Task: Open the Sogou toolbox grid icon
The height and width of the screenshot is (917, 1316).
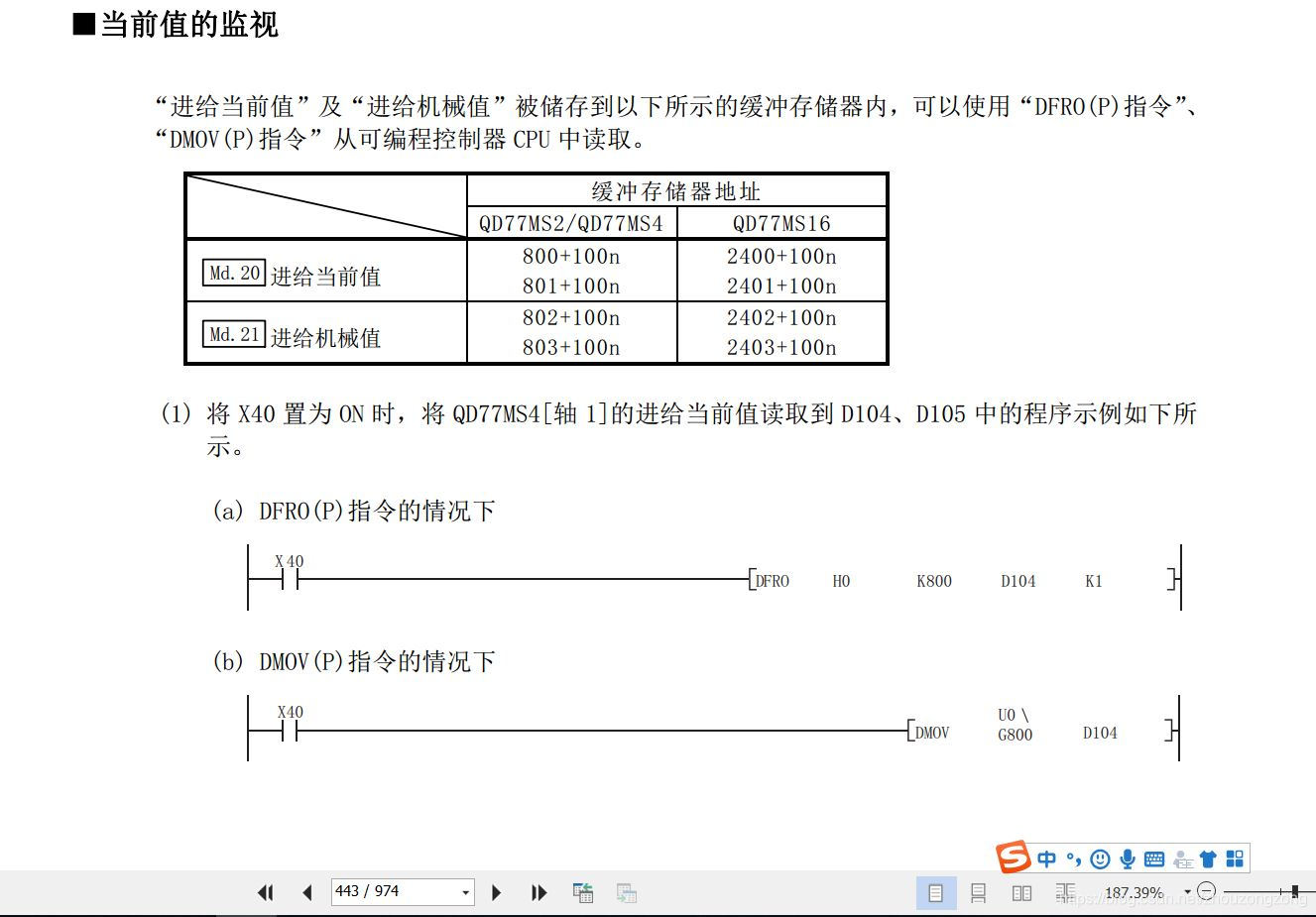Action: 1235,859
